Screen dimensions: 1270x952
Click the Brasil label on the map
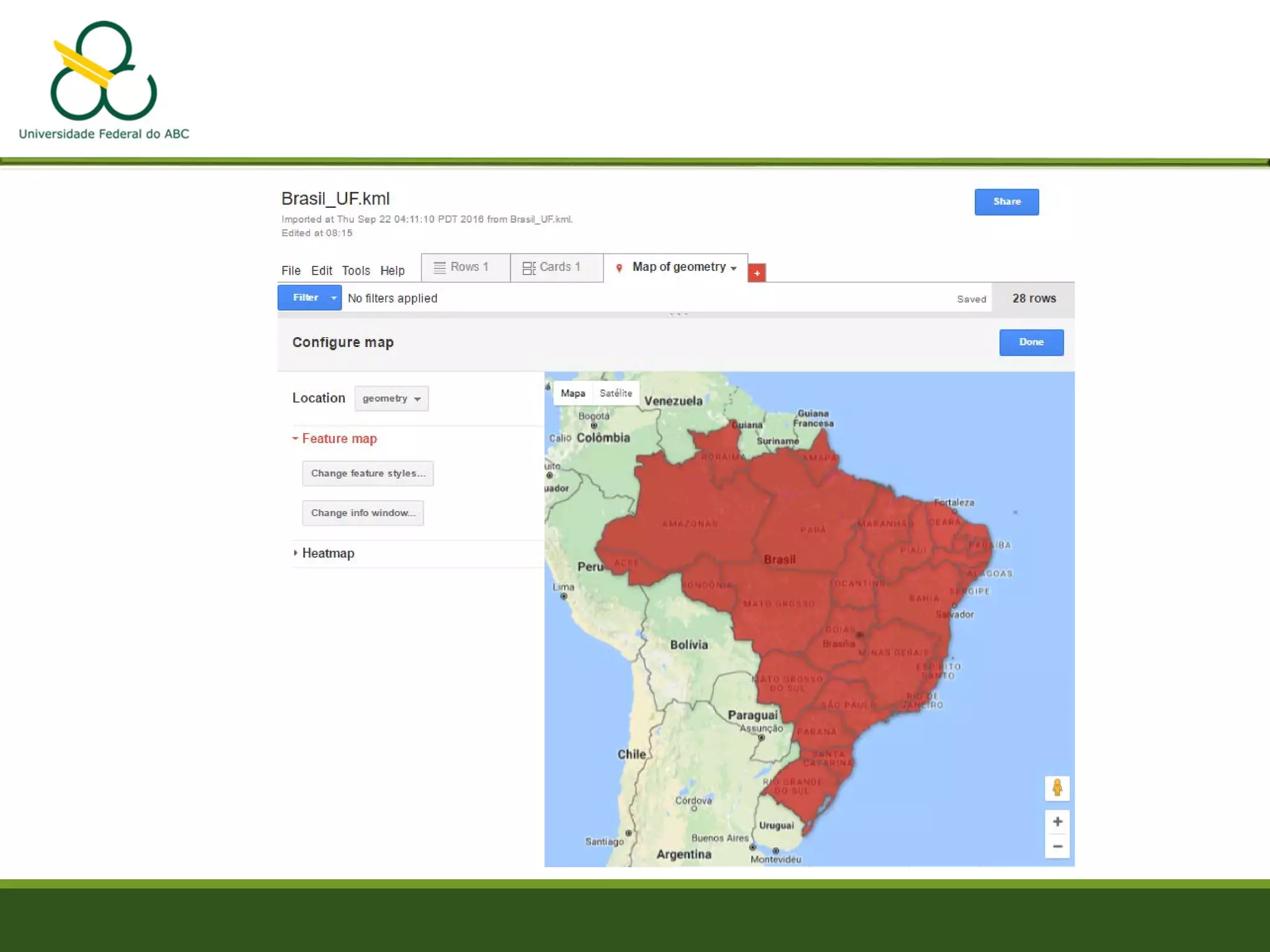779,559
